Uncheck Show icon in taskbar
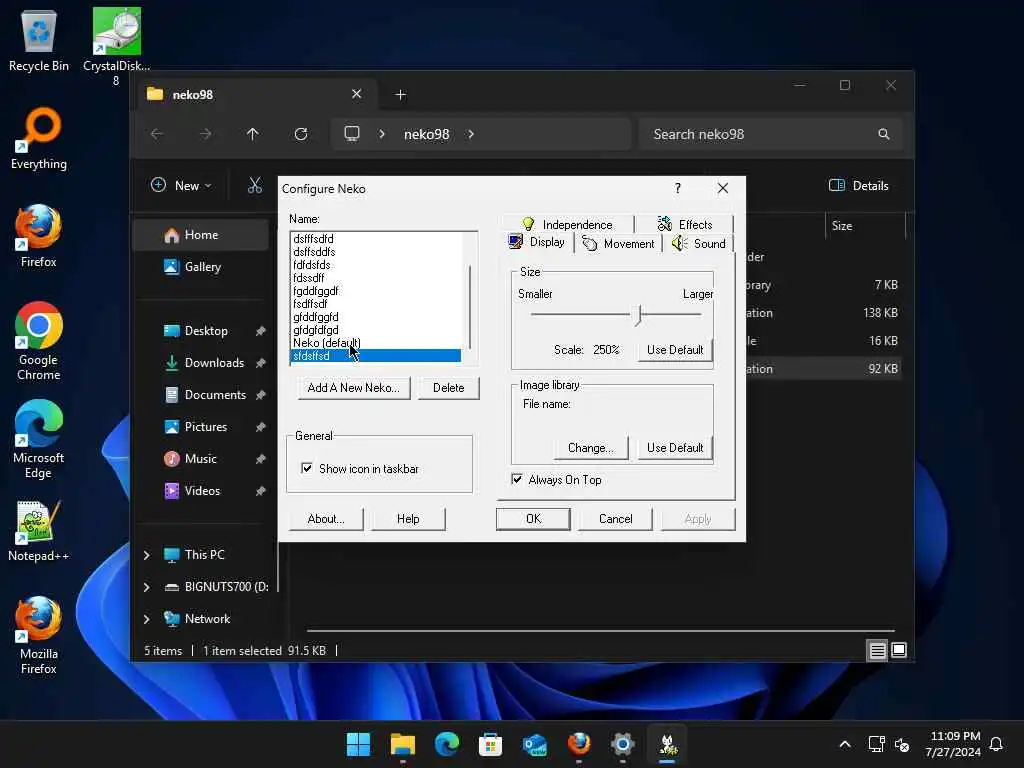Screen dimensions: 1024x768 pyautogui.click(x=306, y=468)
